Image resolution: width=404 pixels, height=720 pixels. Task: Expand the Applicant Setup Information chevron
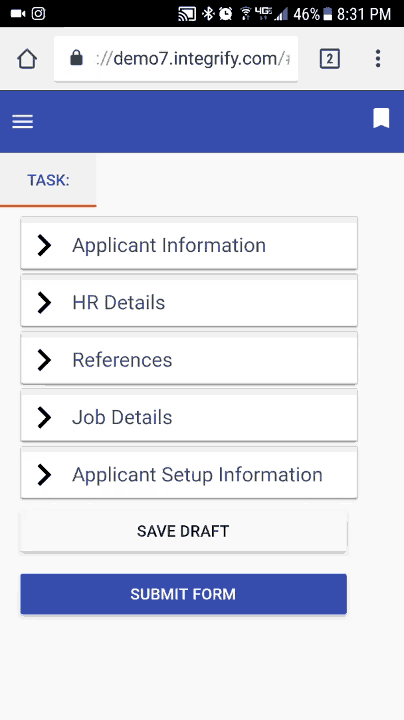[44, 475]
